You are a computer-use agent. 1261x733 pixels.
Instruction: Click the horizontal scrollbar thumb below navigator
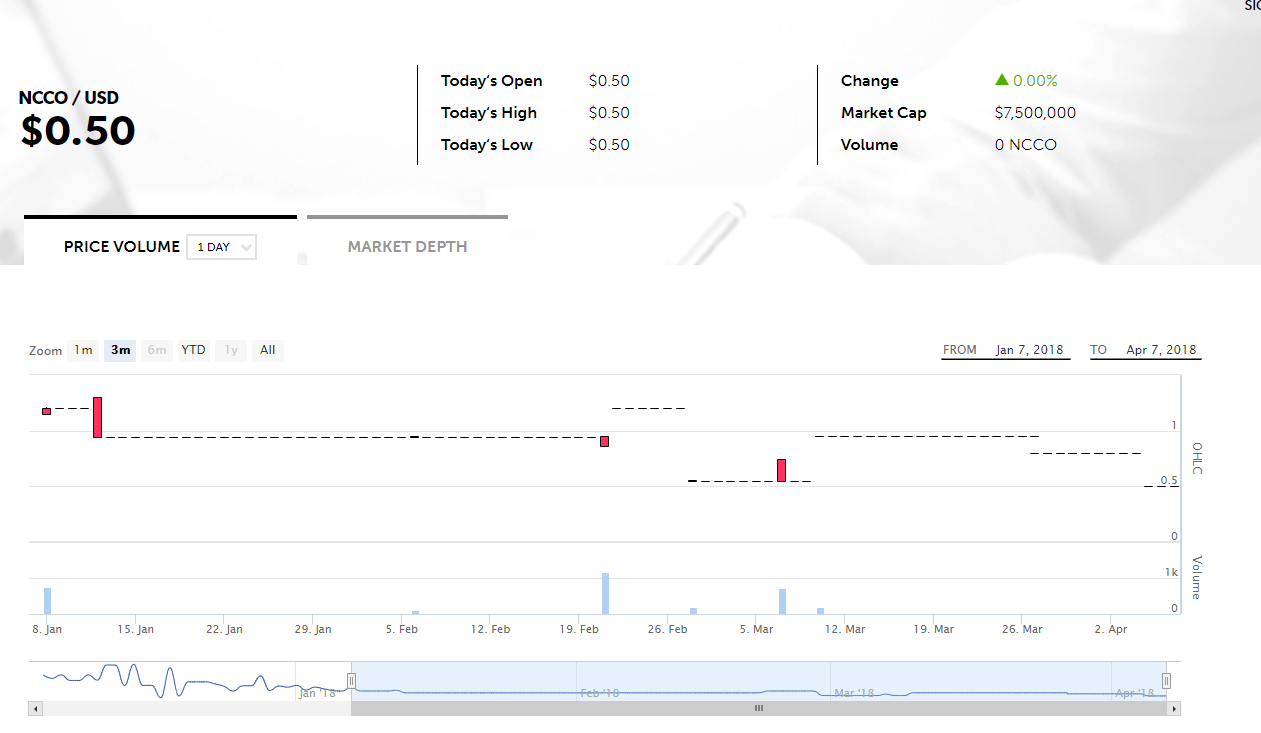pyautogui.click(x=758, y=708)
